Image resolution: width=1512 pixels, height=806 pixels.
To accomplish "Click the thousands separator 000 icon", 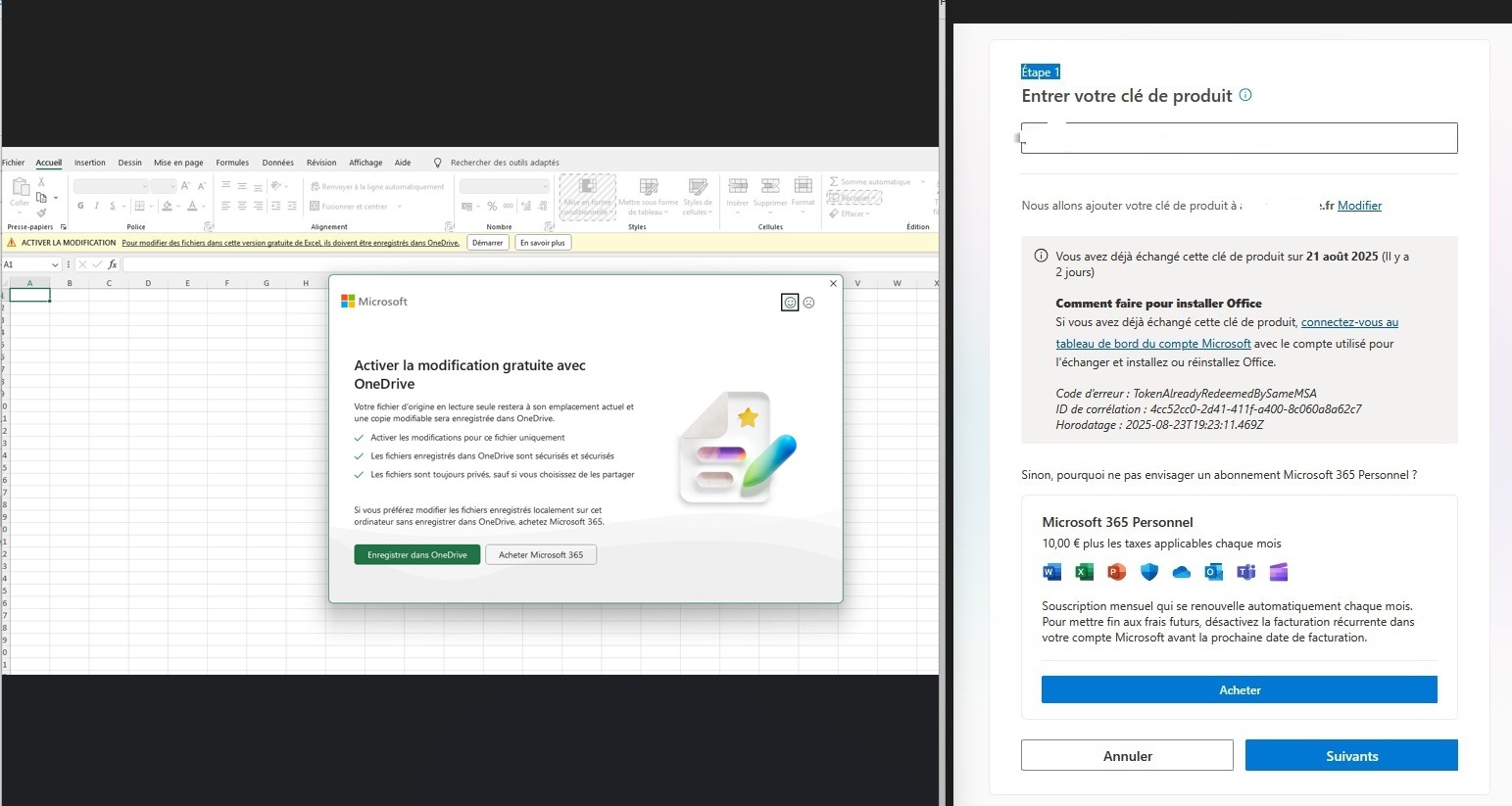I will pos(508,206).
